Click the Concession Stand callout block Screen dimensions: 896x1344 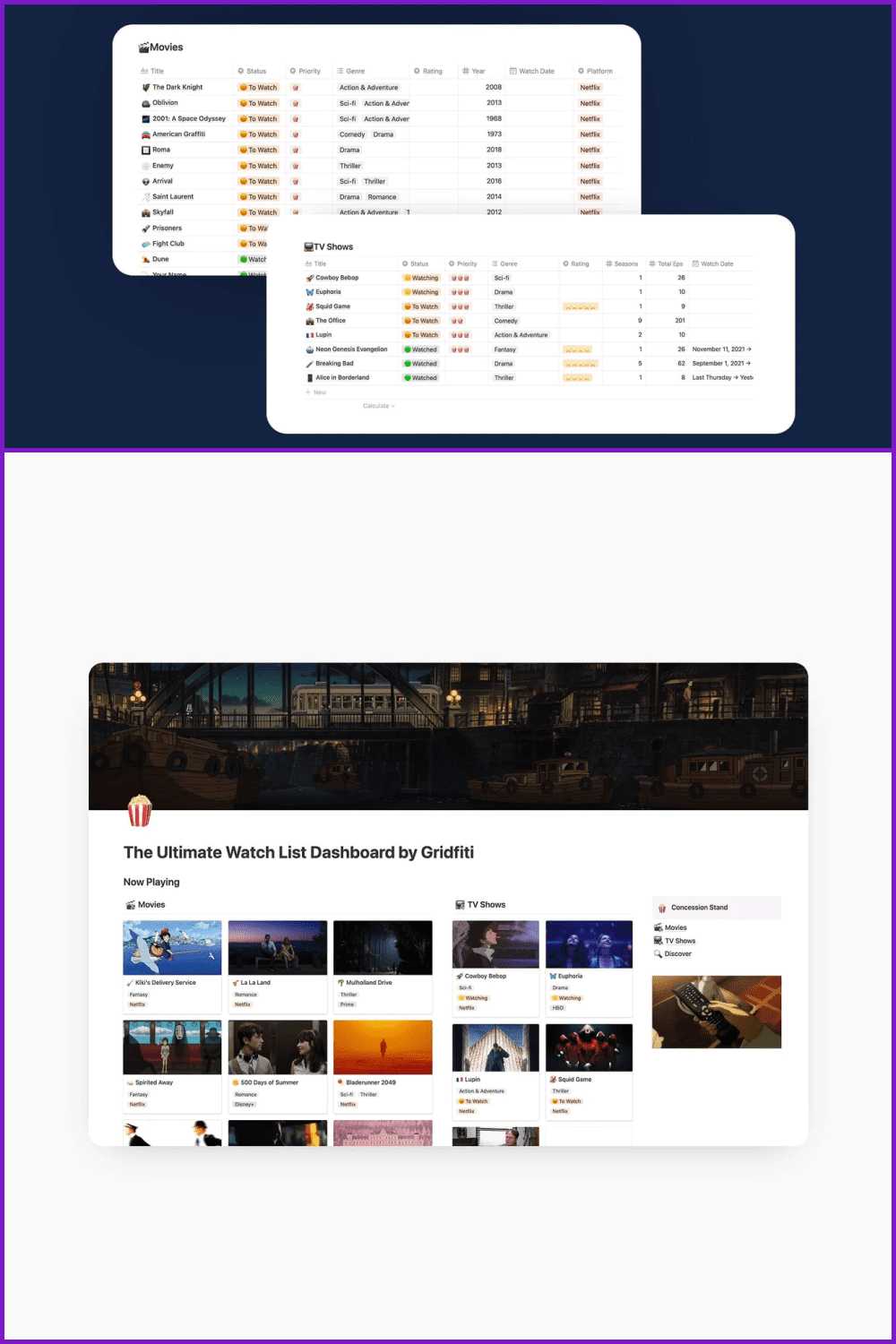(717, 908)
